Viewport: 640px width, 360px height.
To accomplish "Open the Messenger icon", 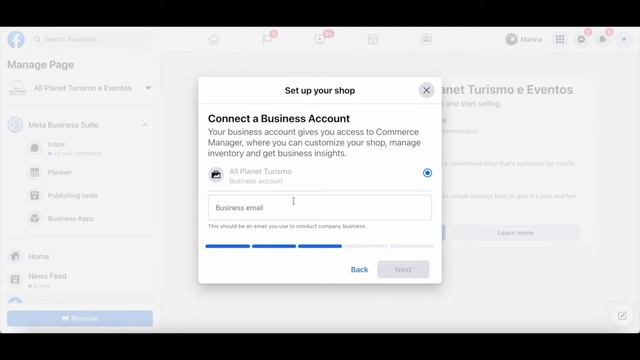I will (x=581, y=40).
